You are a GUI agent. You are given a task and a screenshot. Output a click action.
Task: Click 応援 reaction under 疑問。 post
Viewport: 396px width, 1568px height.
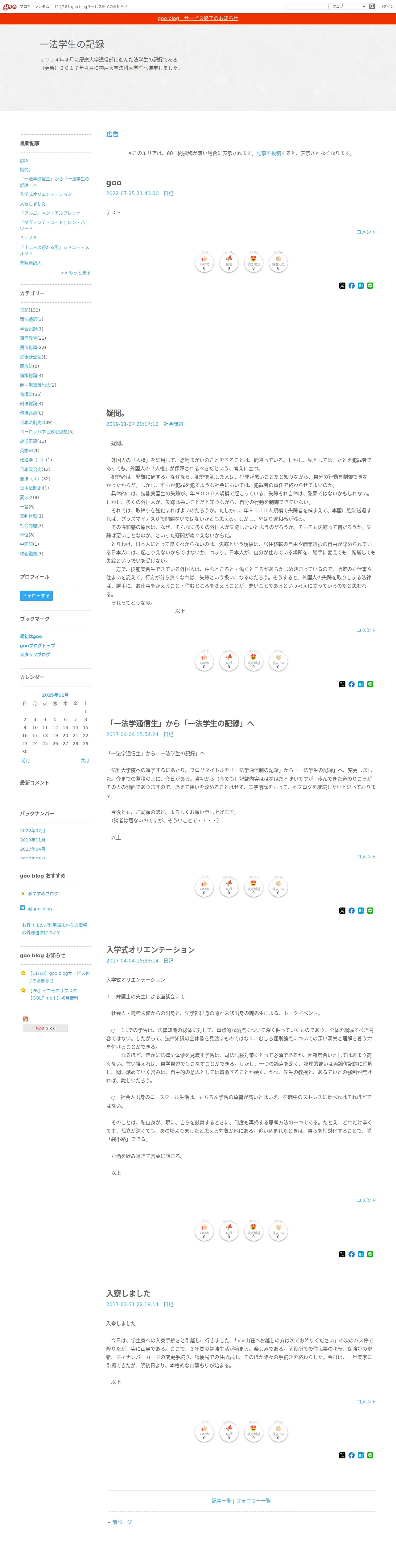[229, 662]
